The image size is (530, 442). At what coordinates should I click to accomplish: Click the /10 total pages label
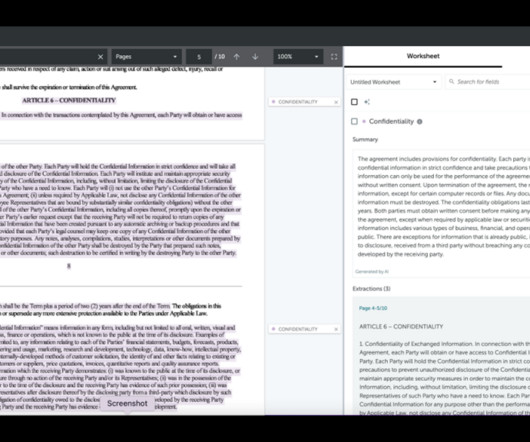(220, 57)
